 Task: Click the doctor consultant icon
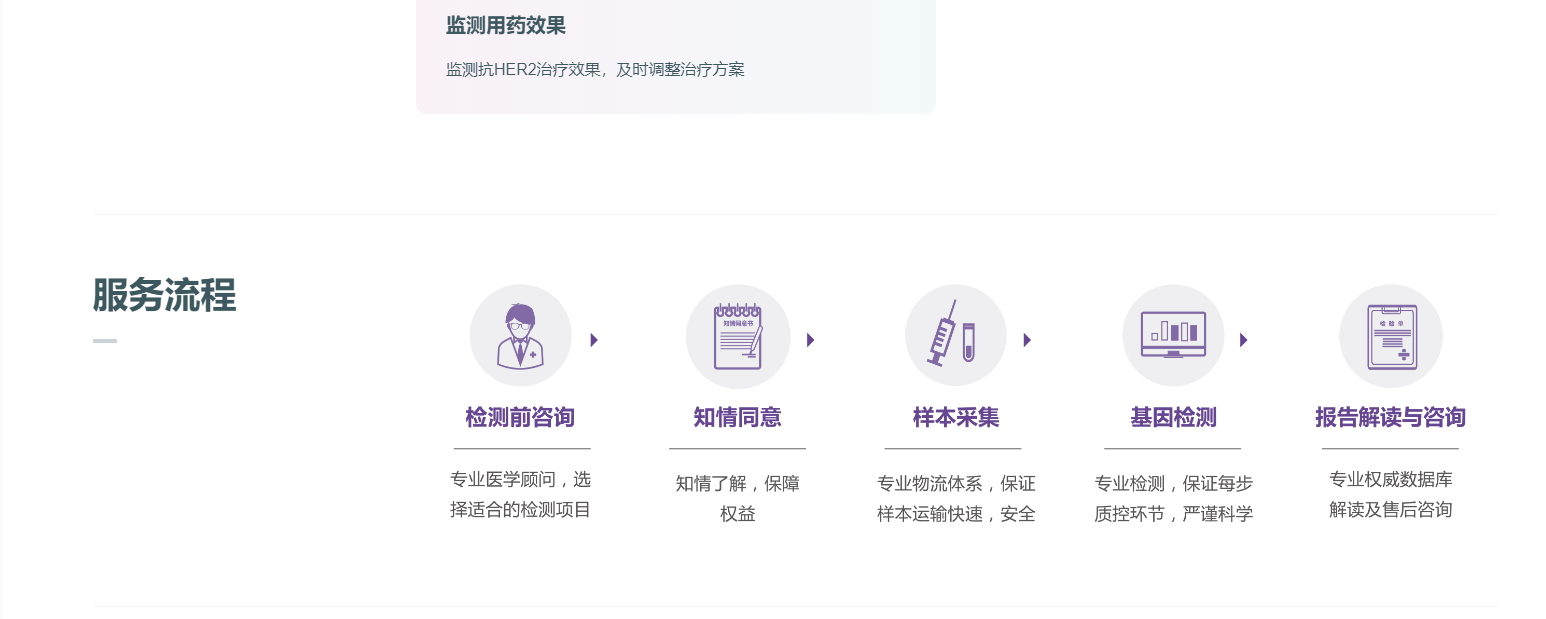(x=520, y=336)
